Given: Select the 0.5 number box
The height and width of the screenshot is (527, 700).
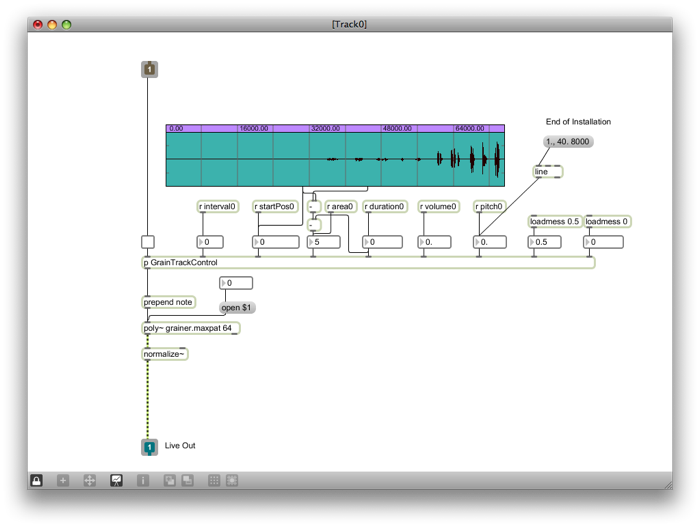Looking at the screenshot, I should [545, 242].
